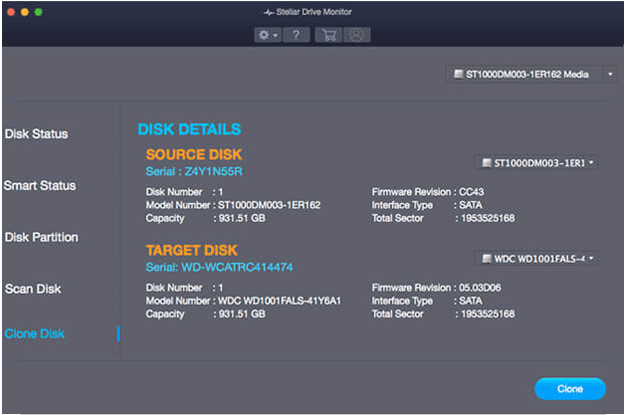Screen dimensions: 625x415
Task: Click target model WDC WD1001FALS-41Y6A1
Action: (x=279, y=301)
